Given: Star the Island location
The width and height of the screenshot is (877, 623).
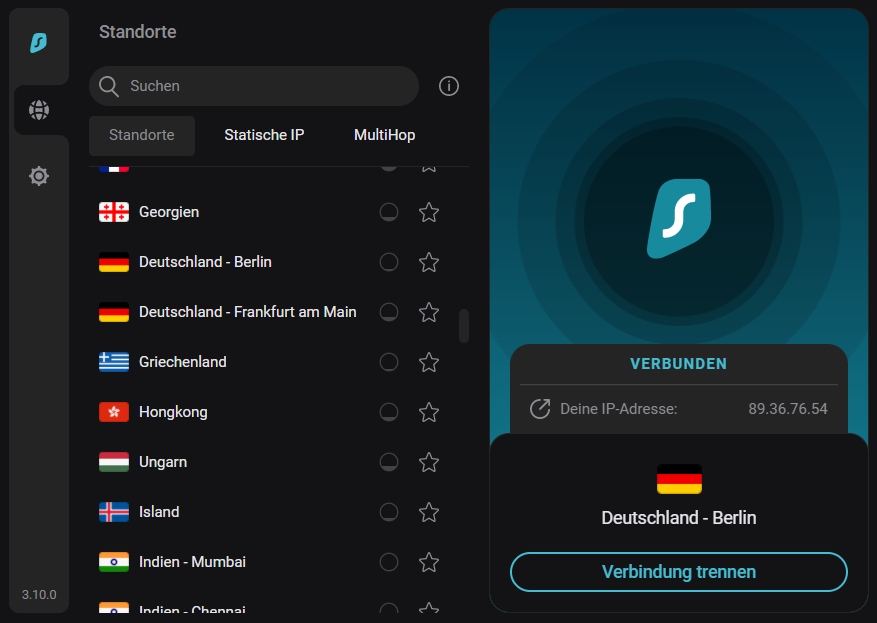Looking at the screenshot, I should click(429, 512).
